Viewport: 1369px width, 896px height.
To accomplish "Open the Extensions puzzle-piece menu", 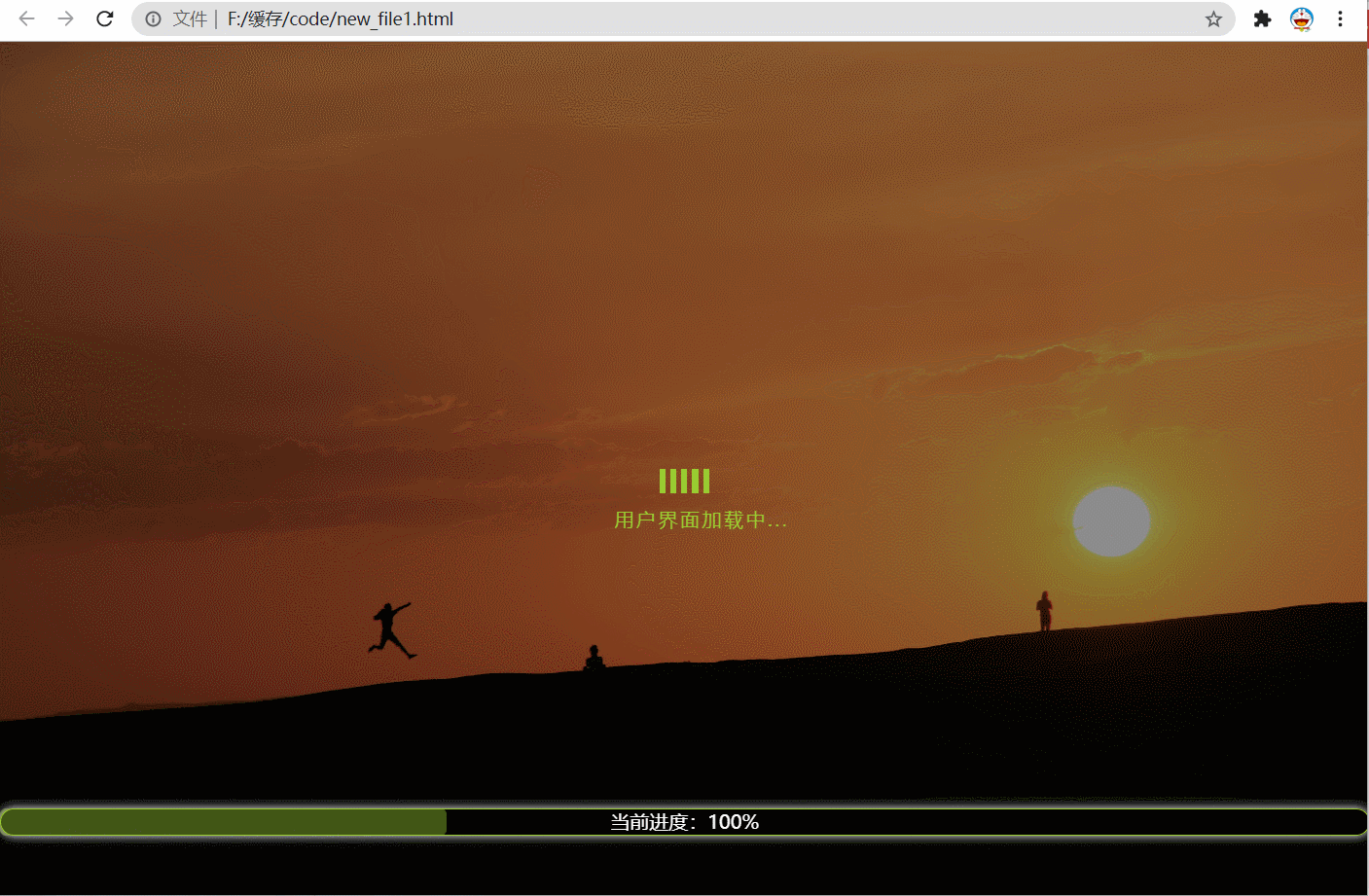I will pyautogui.click(x=1262, y=18).
